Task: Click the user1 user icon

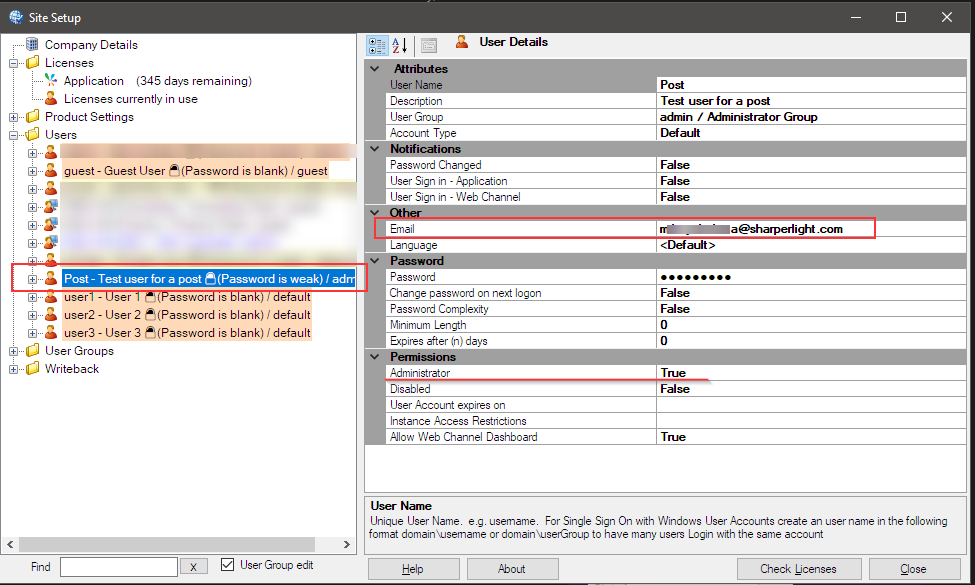Action: point(51,297)
